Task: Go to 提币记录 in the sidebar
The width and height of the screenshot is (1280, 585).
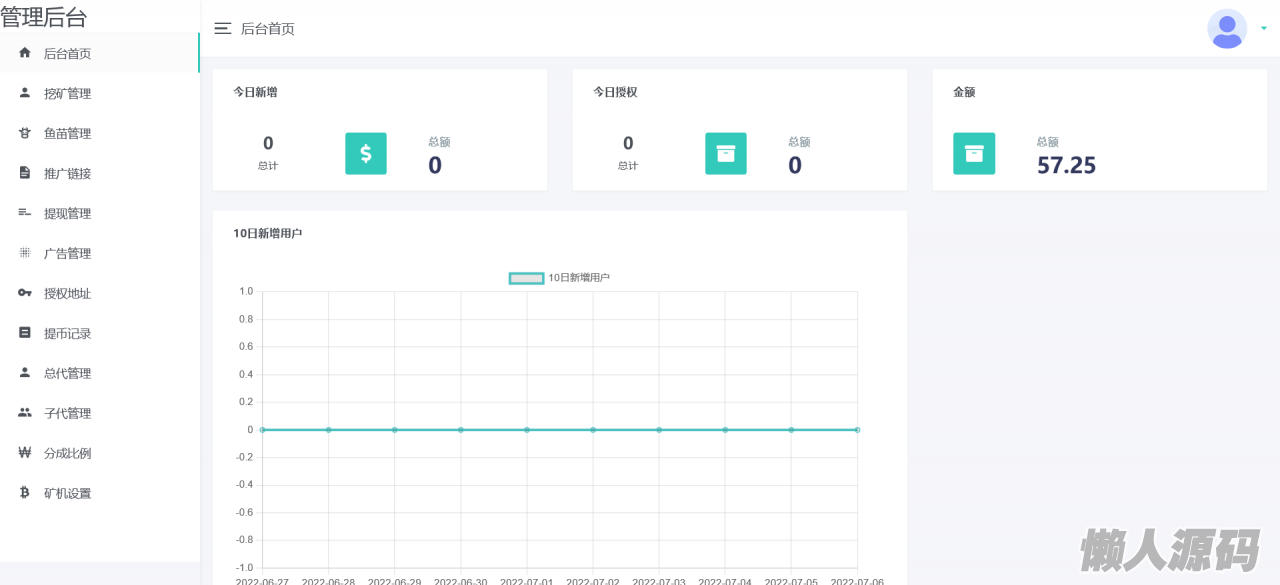Action: (x=67, y=333)
